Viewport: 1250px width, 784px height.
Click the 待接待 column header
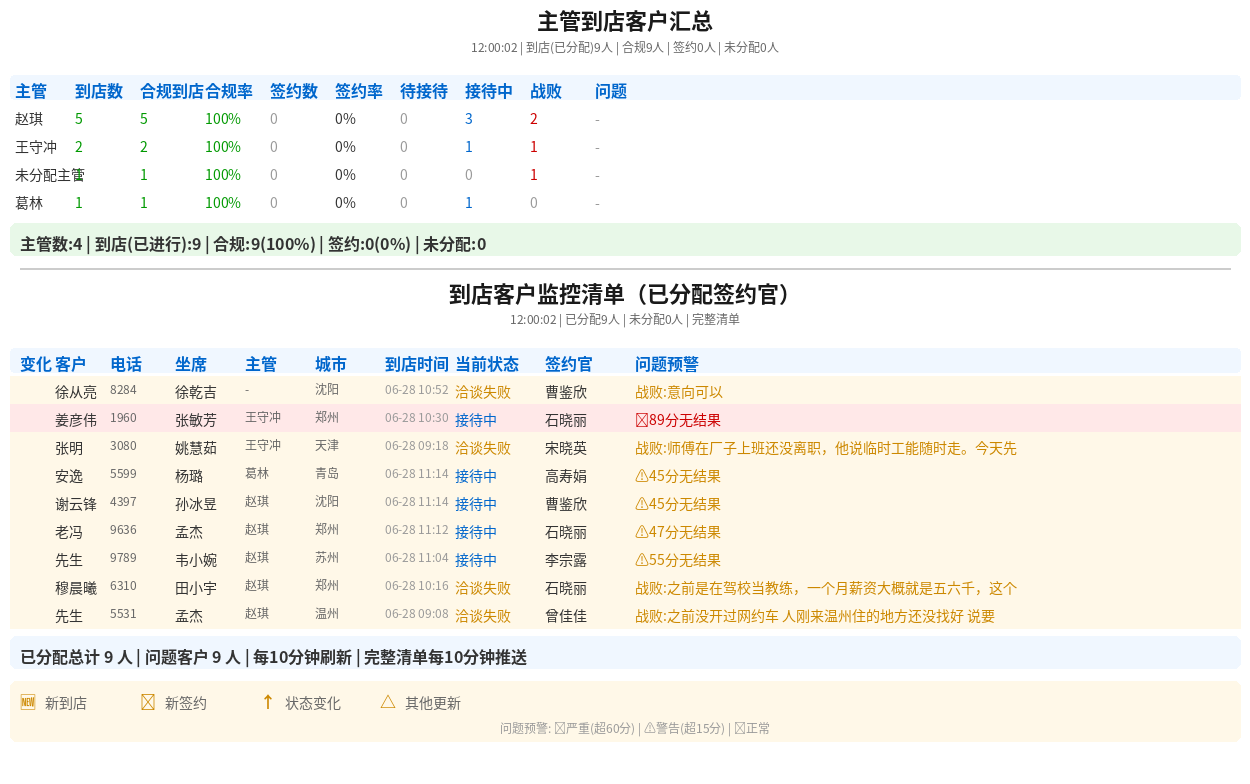click(424, 91)
